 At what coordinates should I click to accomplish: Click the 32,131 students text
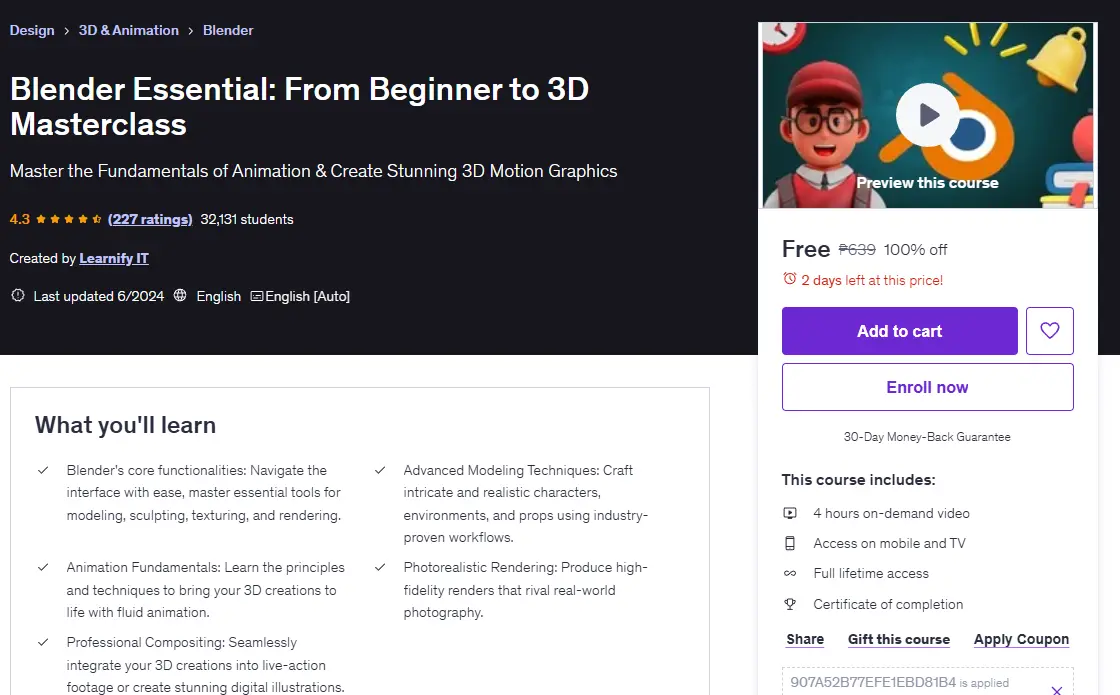click(x=246, y=219)
